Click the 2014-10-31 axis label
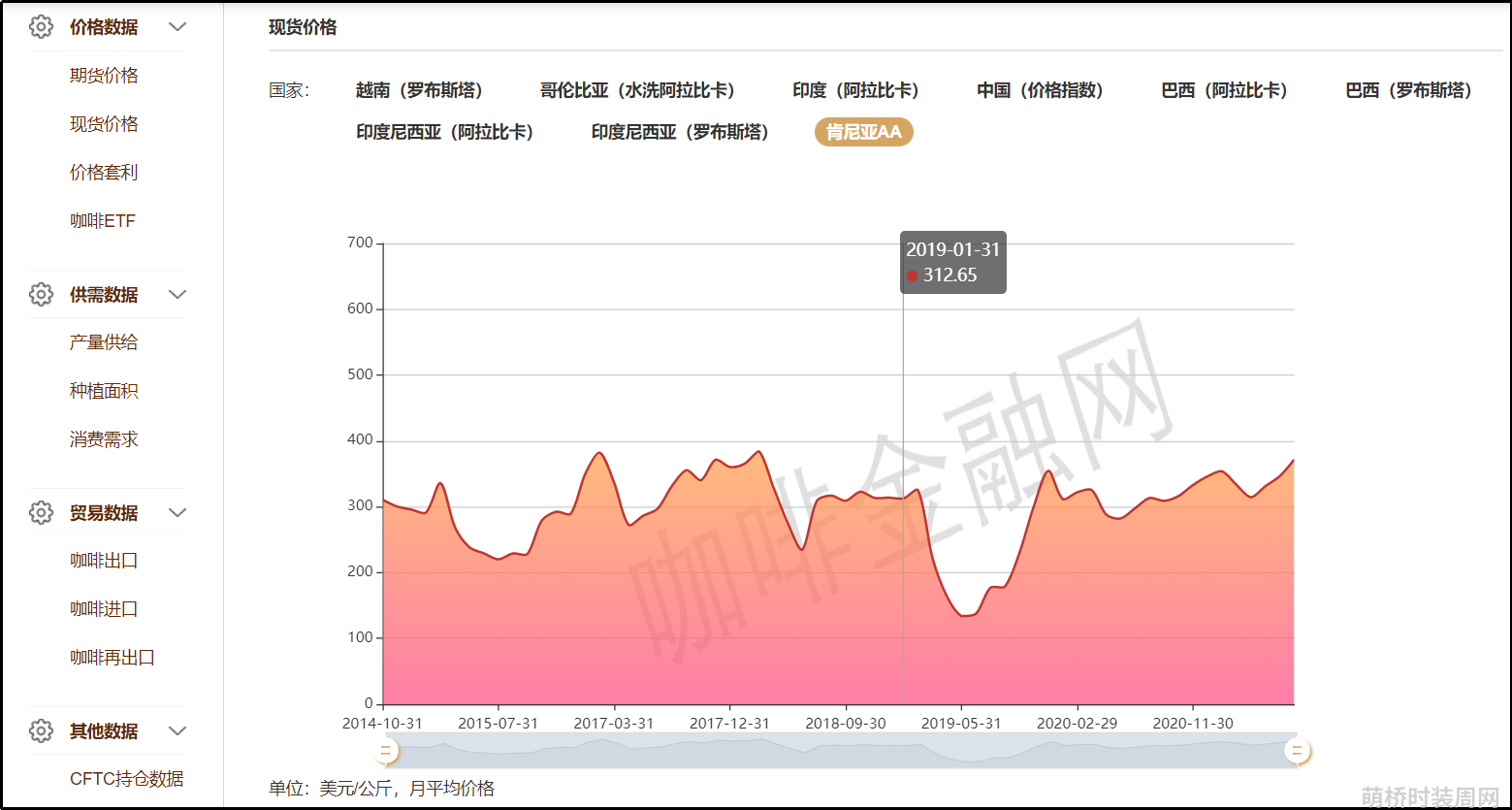The image size is (1512, 810). tap(383, 724)
